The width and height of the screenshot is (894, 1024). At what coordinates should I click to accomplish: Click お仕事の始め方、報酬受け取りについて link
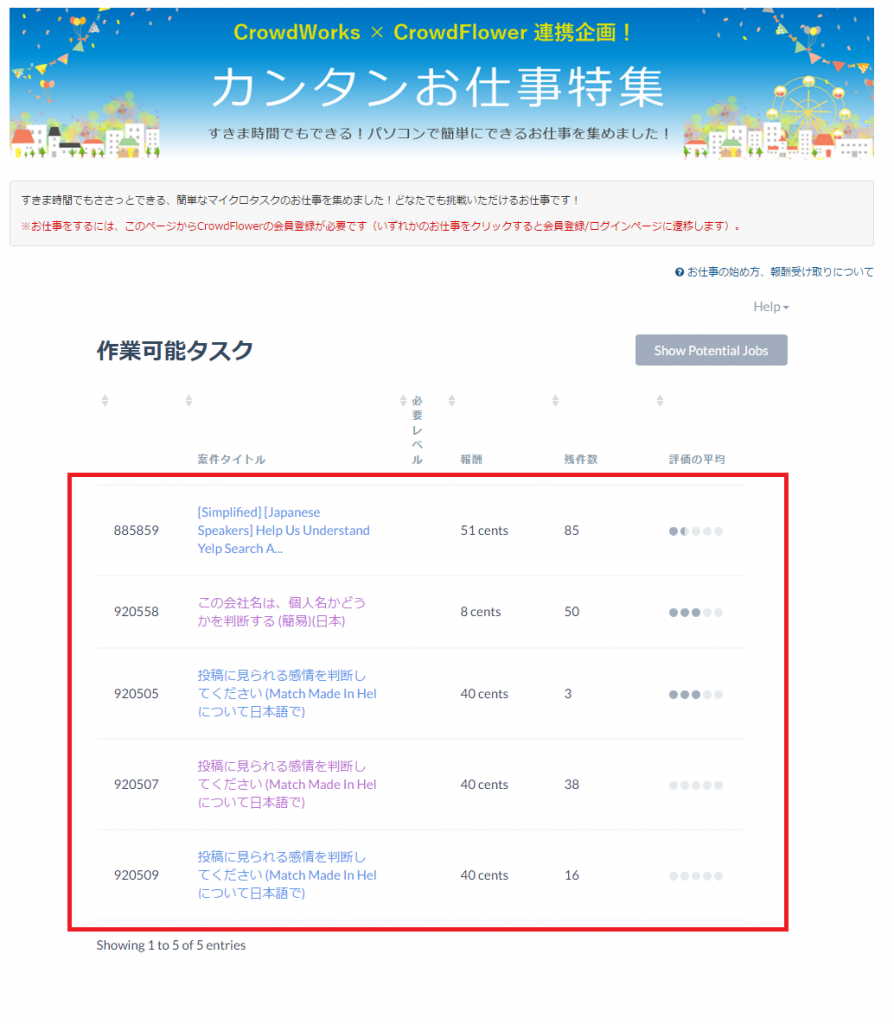790,271
